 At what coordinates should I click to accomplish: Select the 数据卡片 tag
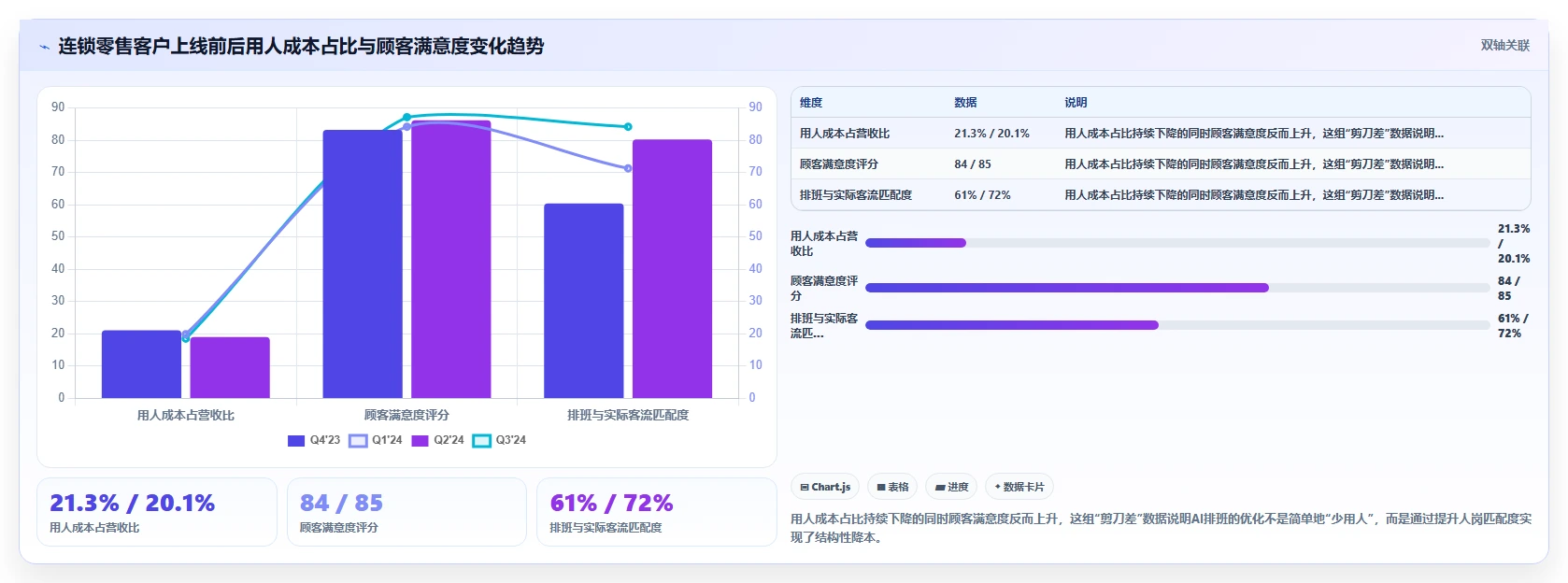tap(1019, 487)
